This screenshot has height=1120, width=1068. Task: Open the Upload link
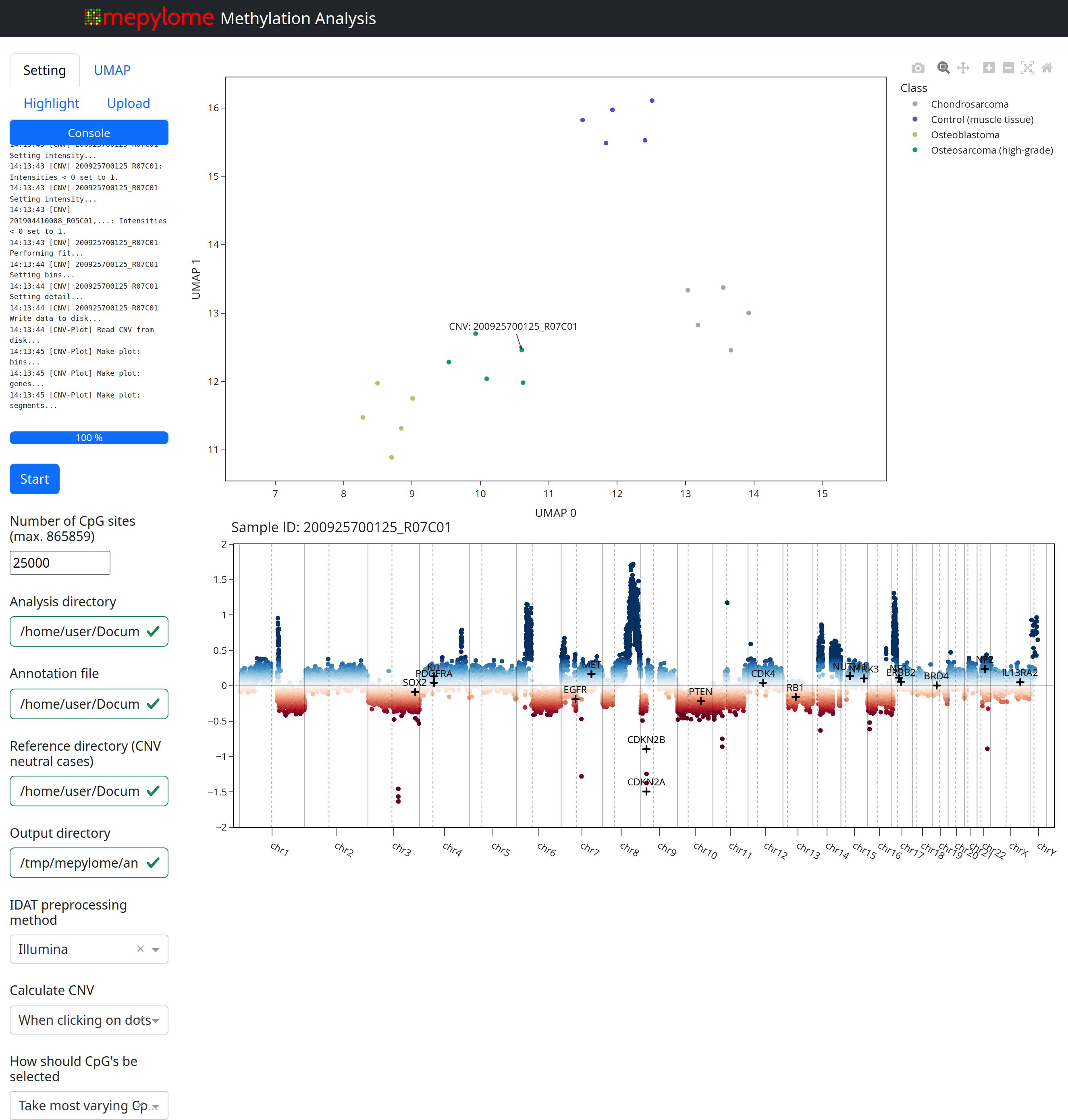[x=129, y=104]
